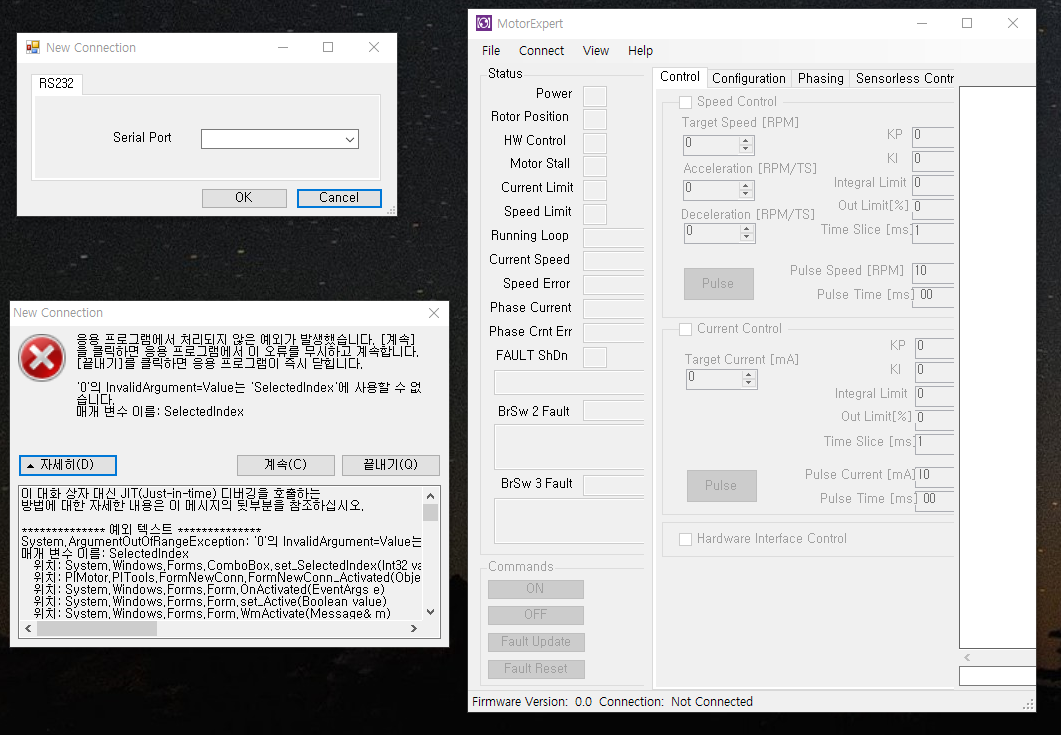Open the View menu in MotorExpert
1061x735 pixels.
tap(595, 51)
